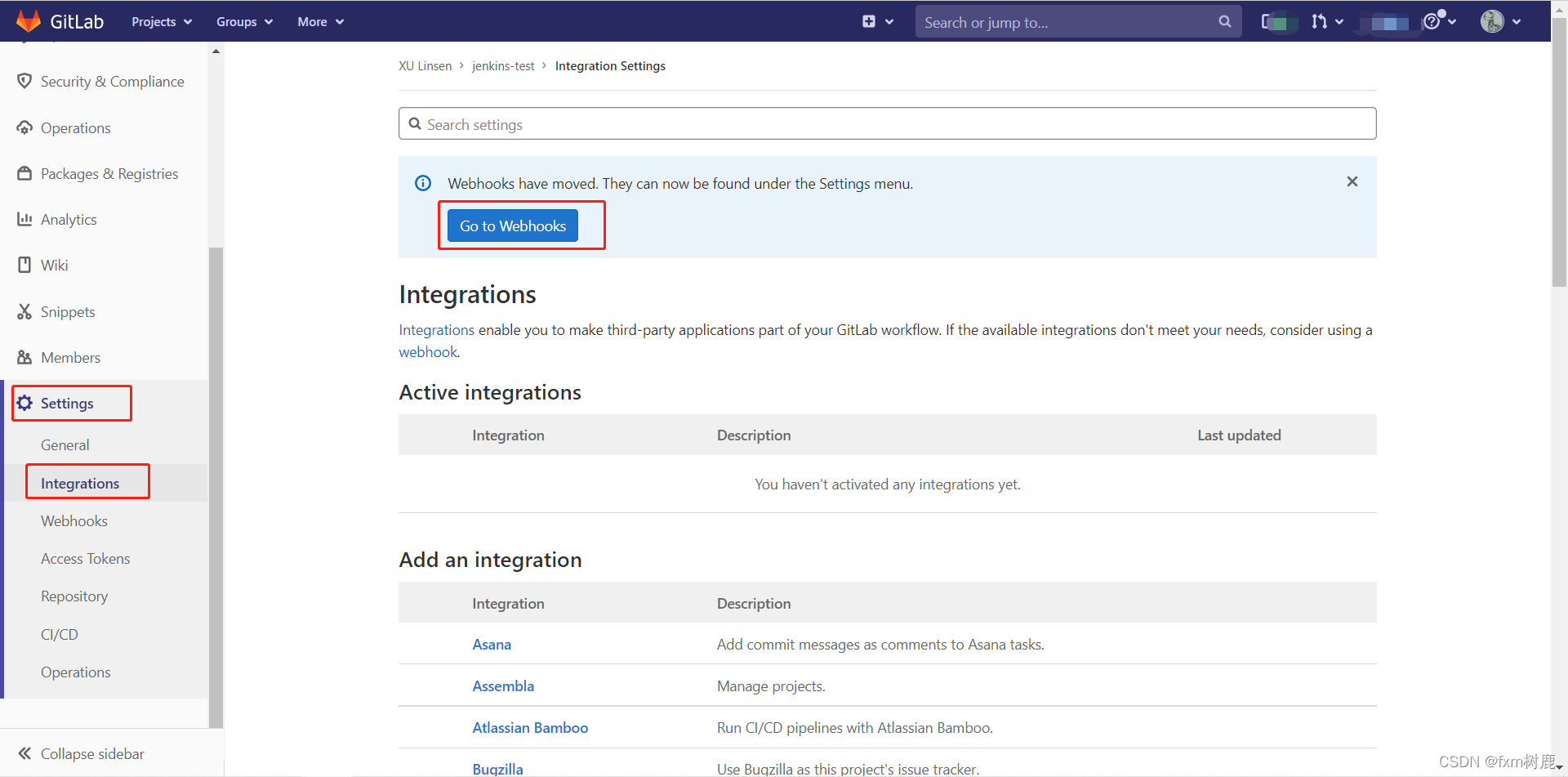Open the Analytics sidebar section
Screen dimensions: 1568x777
[69, 220]
